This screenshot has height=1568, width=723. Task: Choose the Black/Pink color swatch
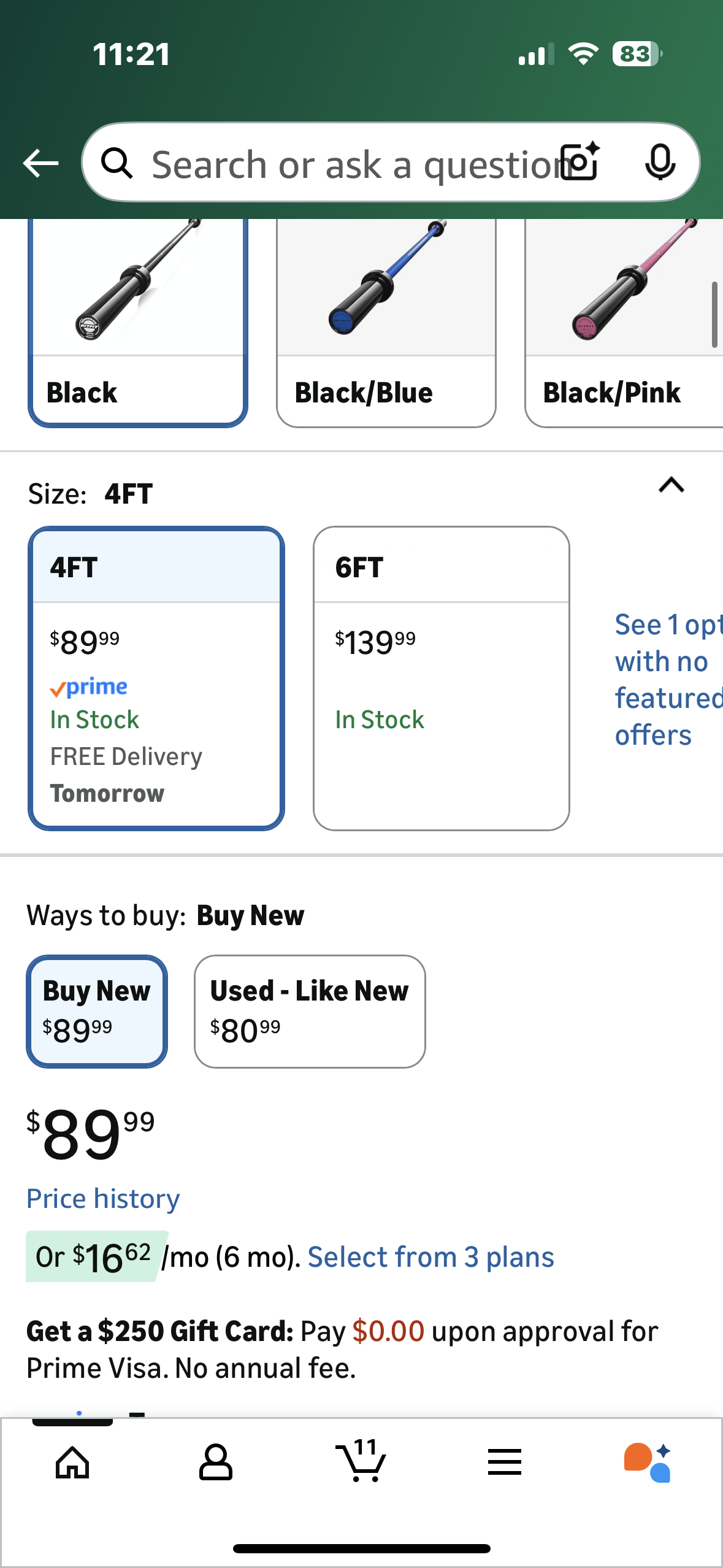624,324
